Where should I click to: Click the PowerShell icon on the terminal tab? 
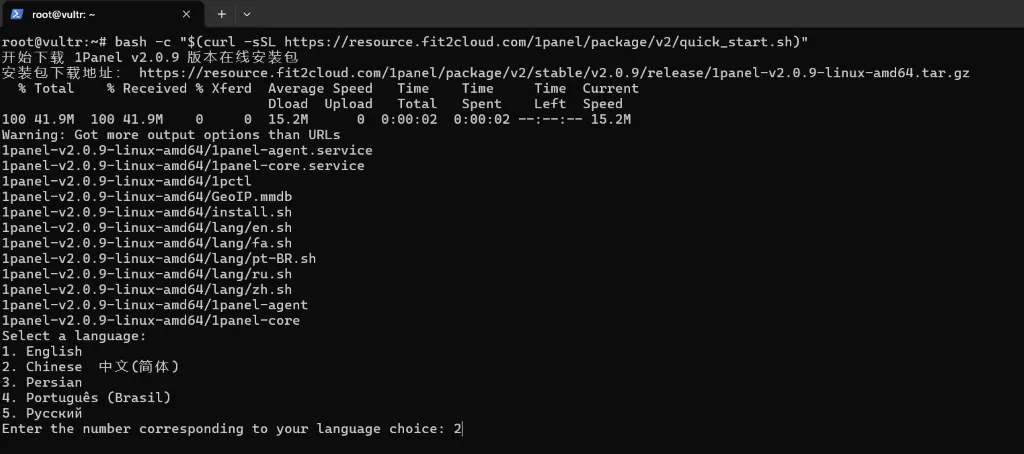coord(17,14)
